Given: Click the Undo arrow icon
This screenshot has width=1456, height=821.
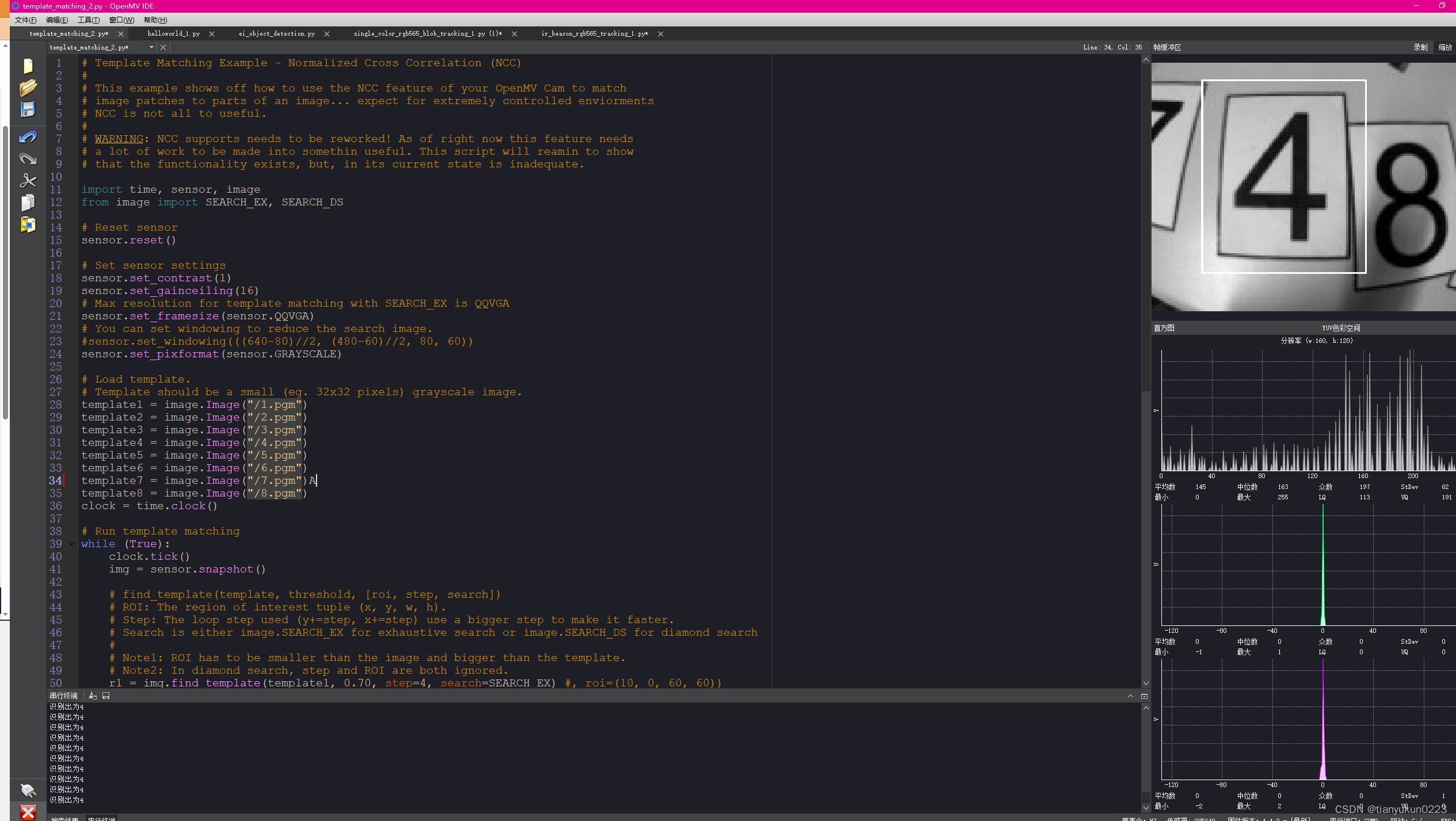Looking at the screenshot, I should coord(28,137).
